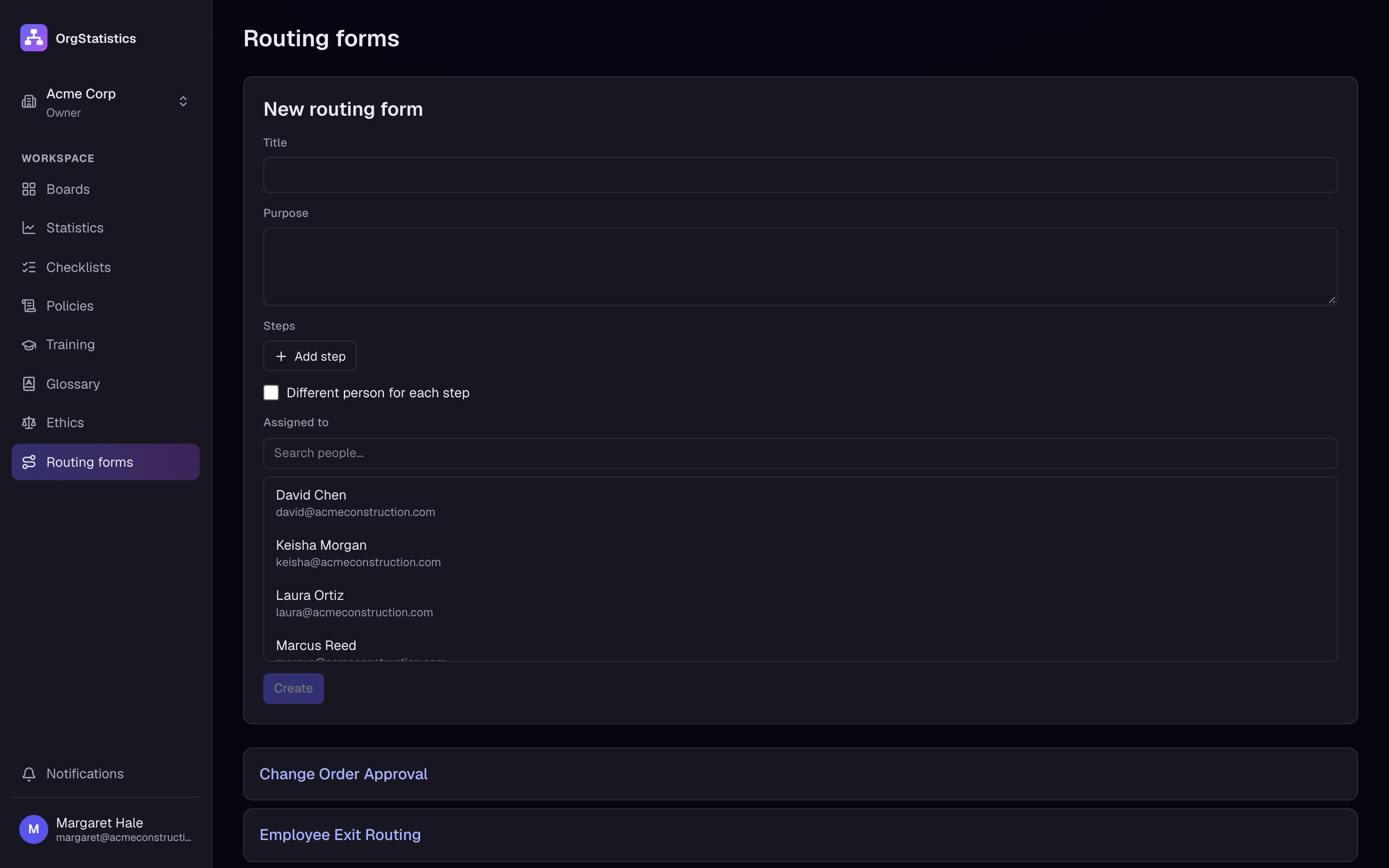Image resolution: width=1389 pixels, height=868 pixels.
Task: Click the Policies scroll icon
Action: coord(29,306)
